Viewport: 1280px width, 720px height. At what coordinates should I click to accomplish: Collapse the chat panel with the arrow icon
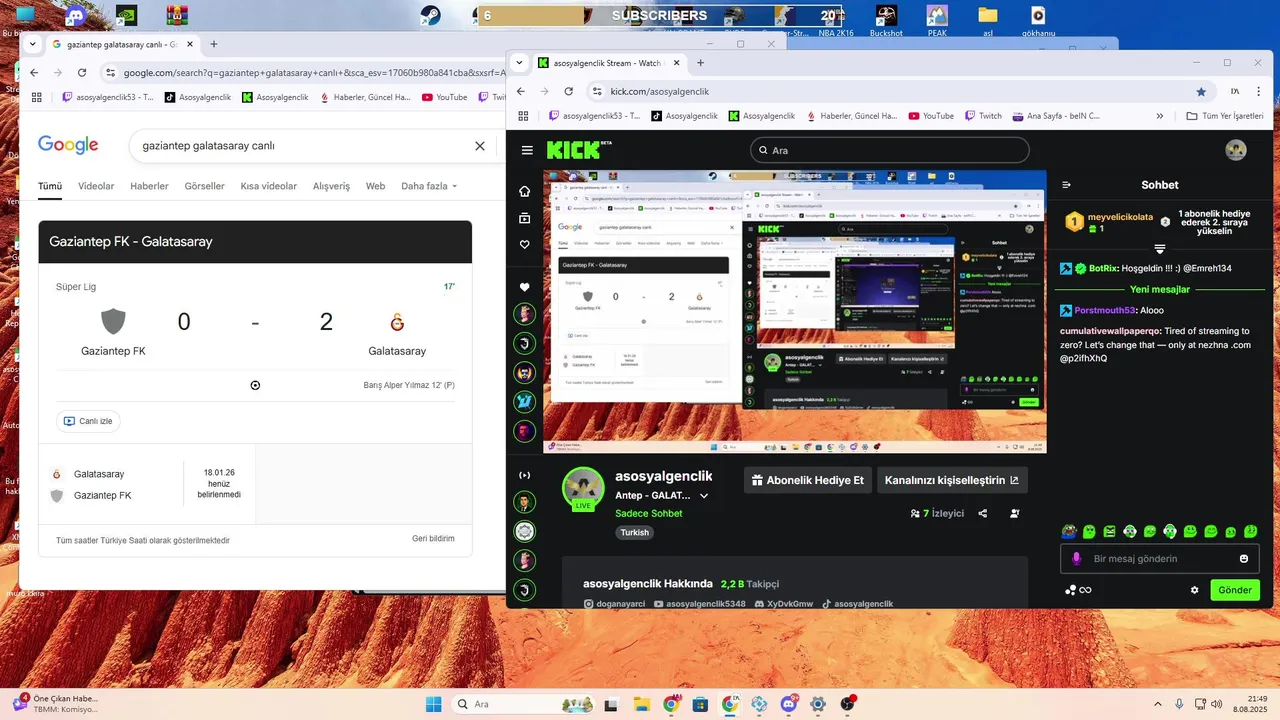click(1066, 185)
